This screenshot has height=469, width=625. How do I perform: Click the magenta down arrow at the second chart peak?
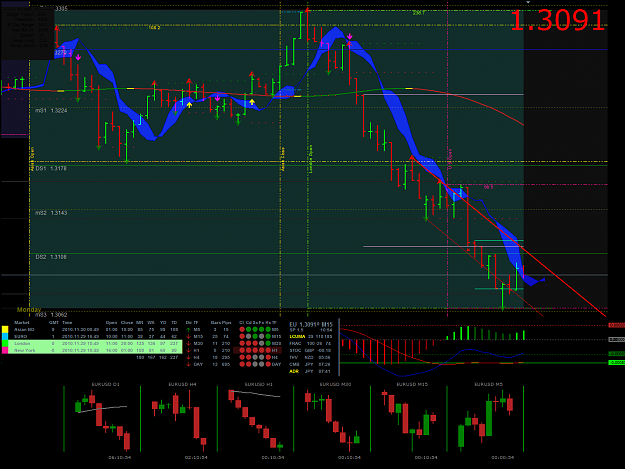click(350, 37)
